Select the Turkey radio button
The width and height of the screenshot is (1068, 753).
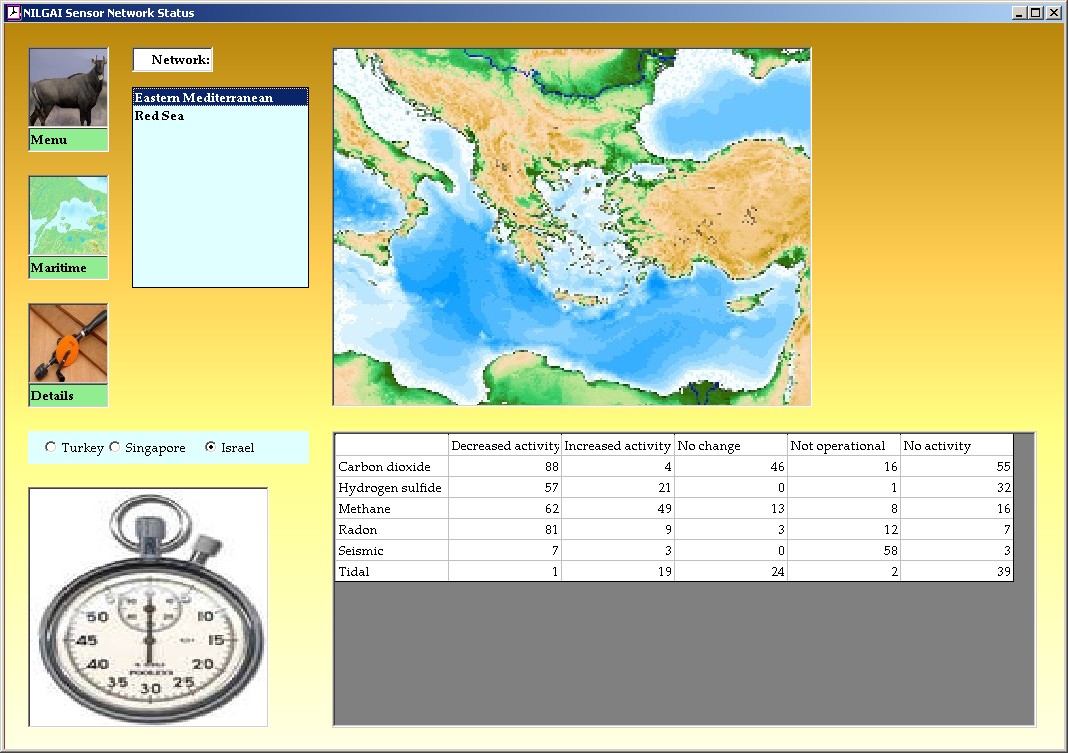point(51,448)
